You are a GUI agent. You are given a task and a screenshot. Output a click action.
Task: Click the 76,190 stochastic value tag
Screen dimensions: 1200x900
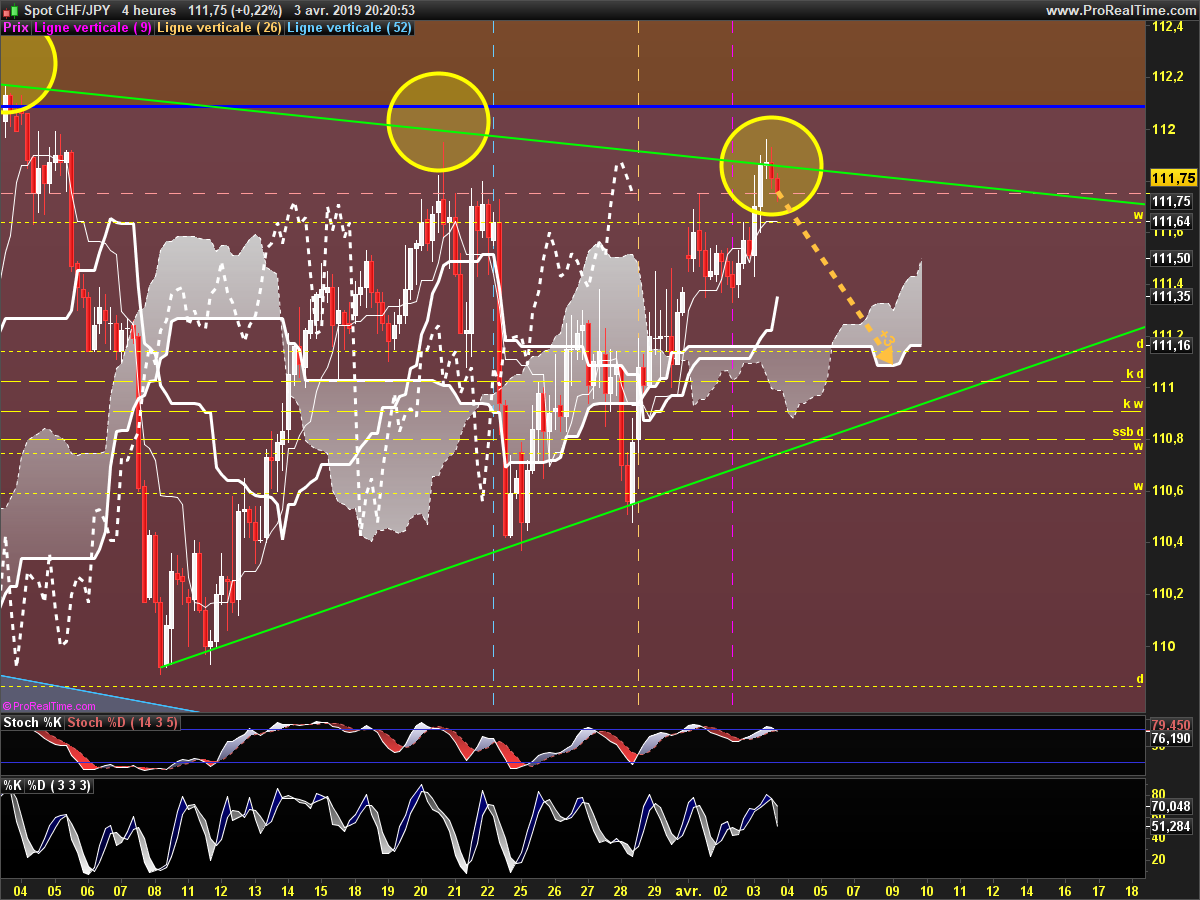tap(1170, 739)
